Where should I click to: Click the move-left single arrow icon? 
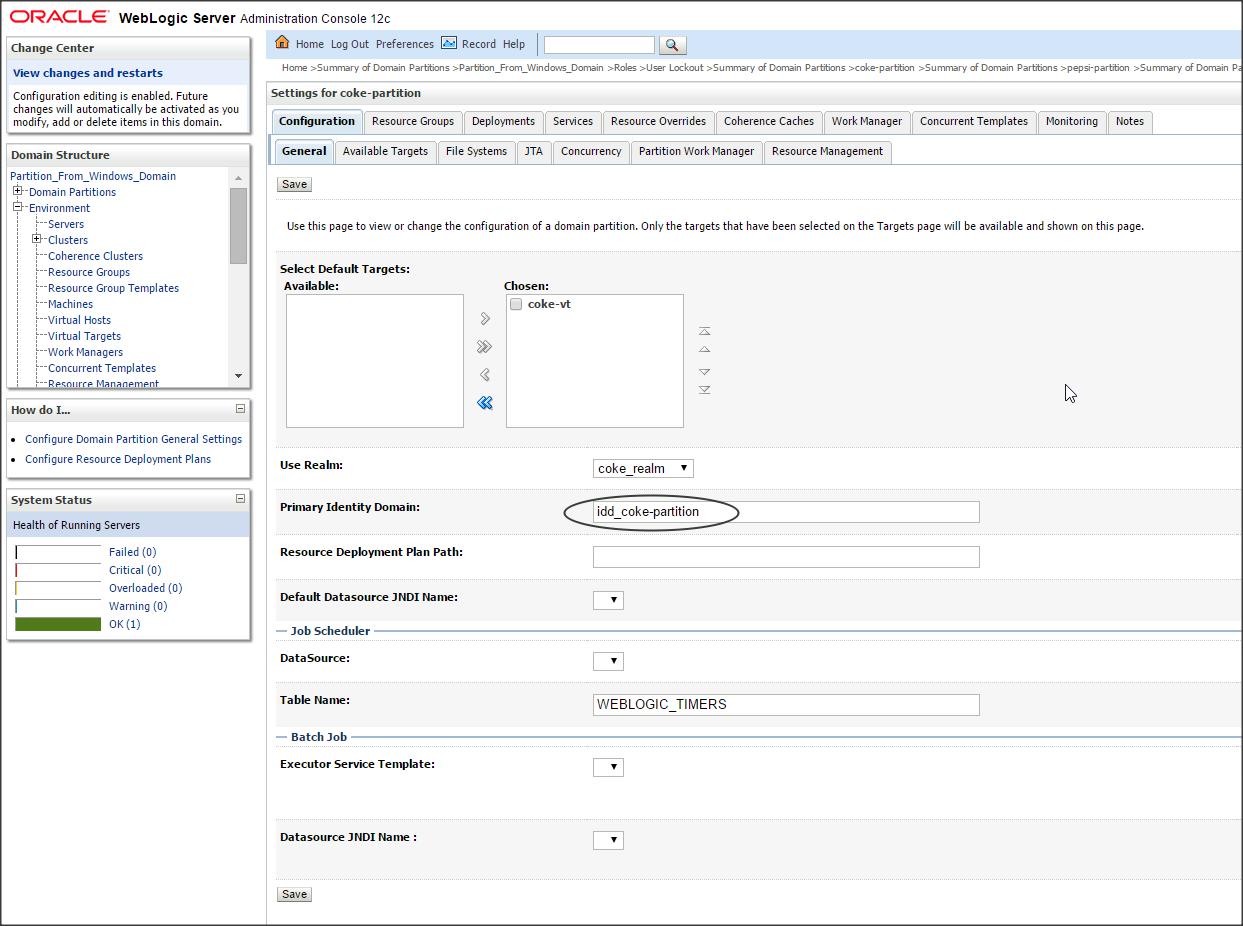[x=485, y=375]
